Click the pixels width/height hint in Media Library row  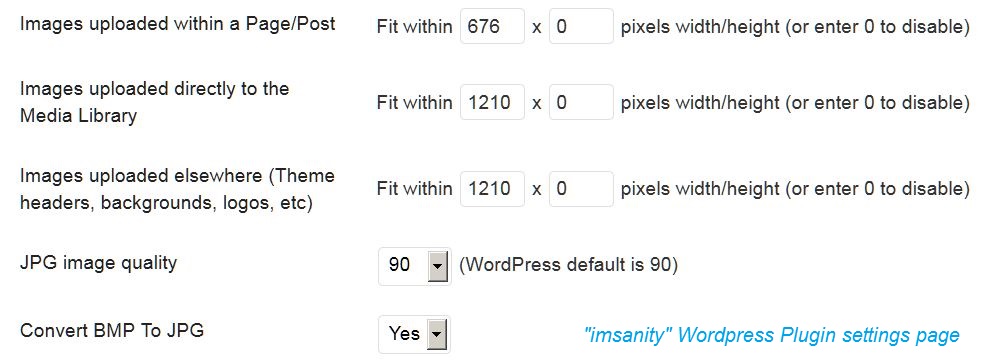(795, 103)
